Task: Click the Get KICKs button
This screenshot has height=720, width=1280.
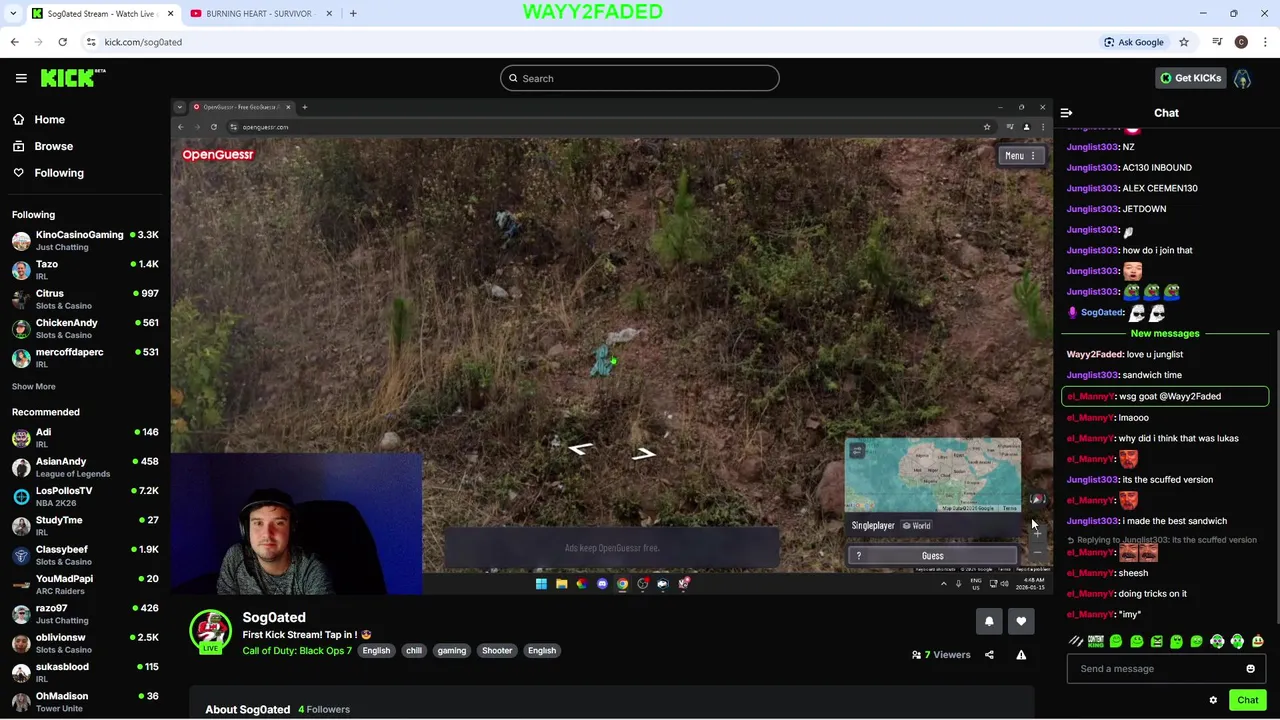Action: pyautogui.click(x=1189, y=78)
